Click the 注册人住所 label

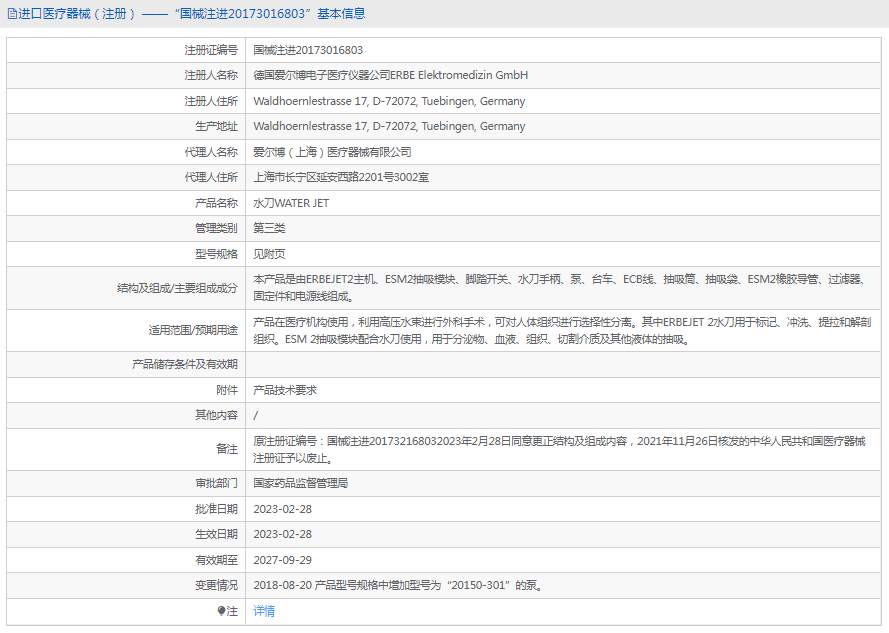[x=211, y=101]
